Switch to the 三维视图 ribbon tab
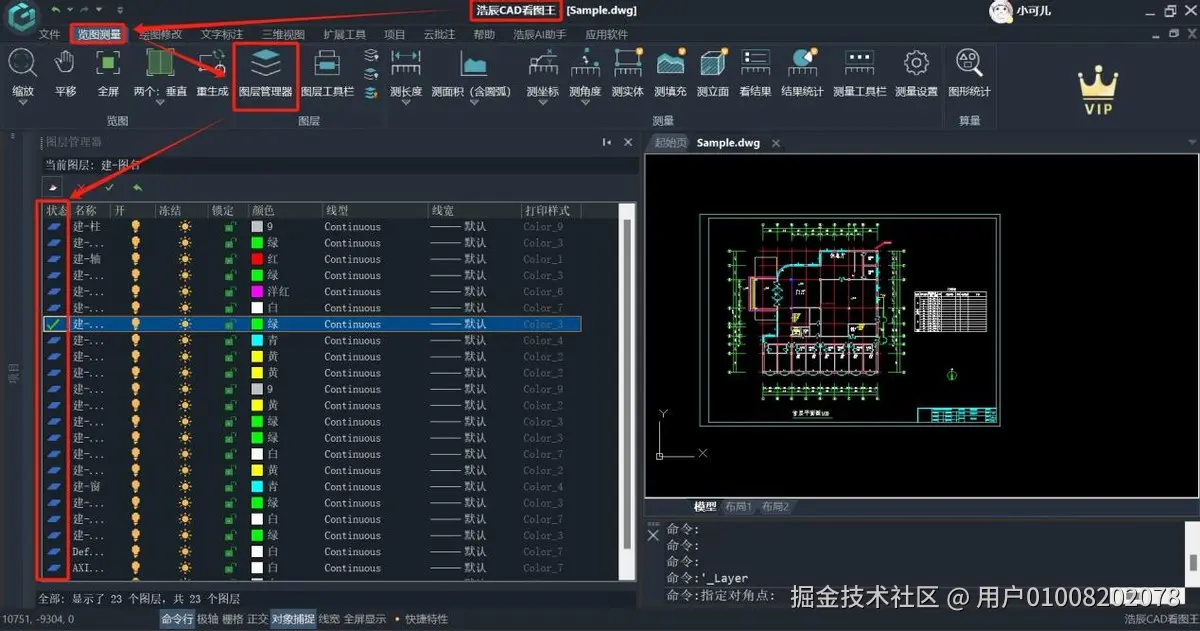 point(283,34)
